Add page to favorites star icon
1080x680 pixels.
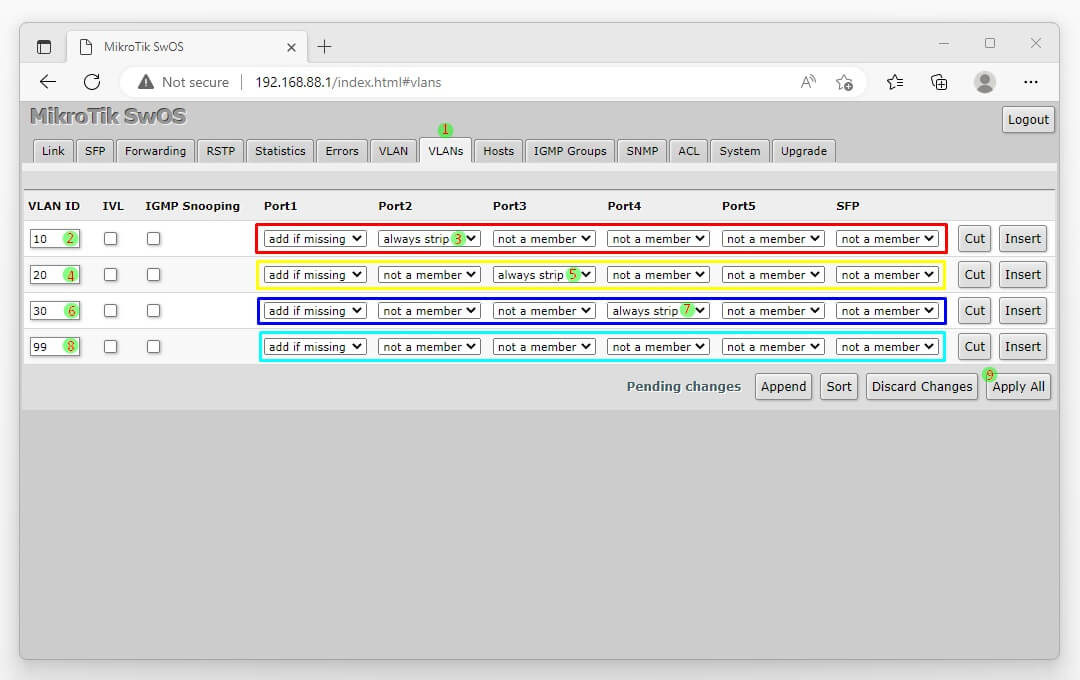point(844,82)
